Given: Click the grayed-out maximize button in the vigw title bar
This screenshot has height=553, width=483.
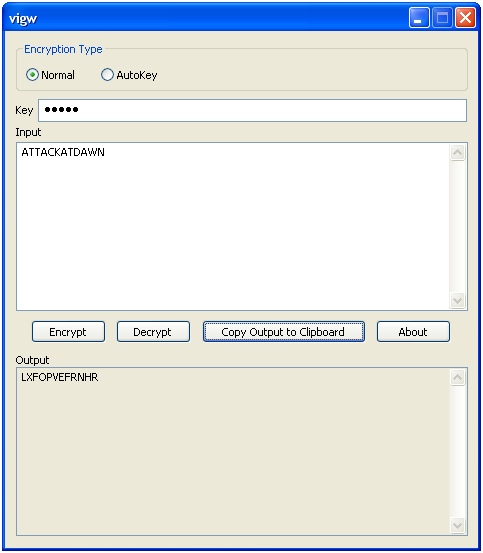Looking at the screenshot, I should click(442, 18).
